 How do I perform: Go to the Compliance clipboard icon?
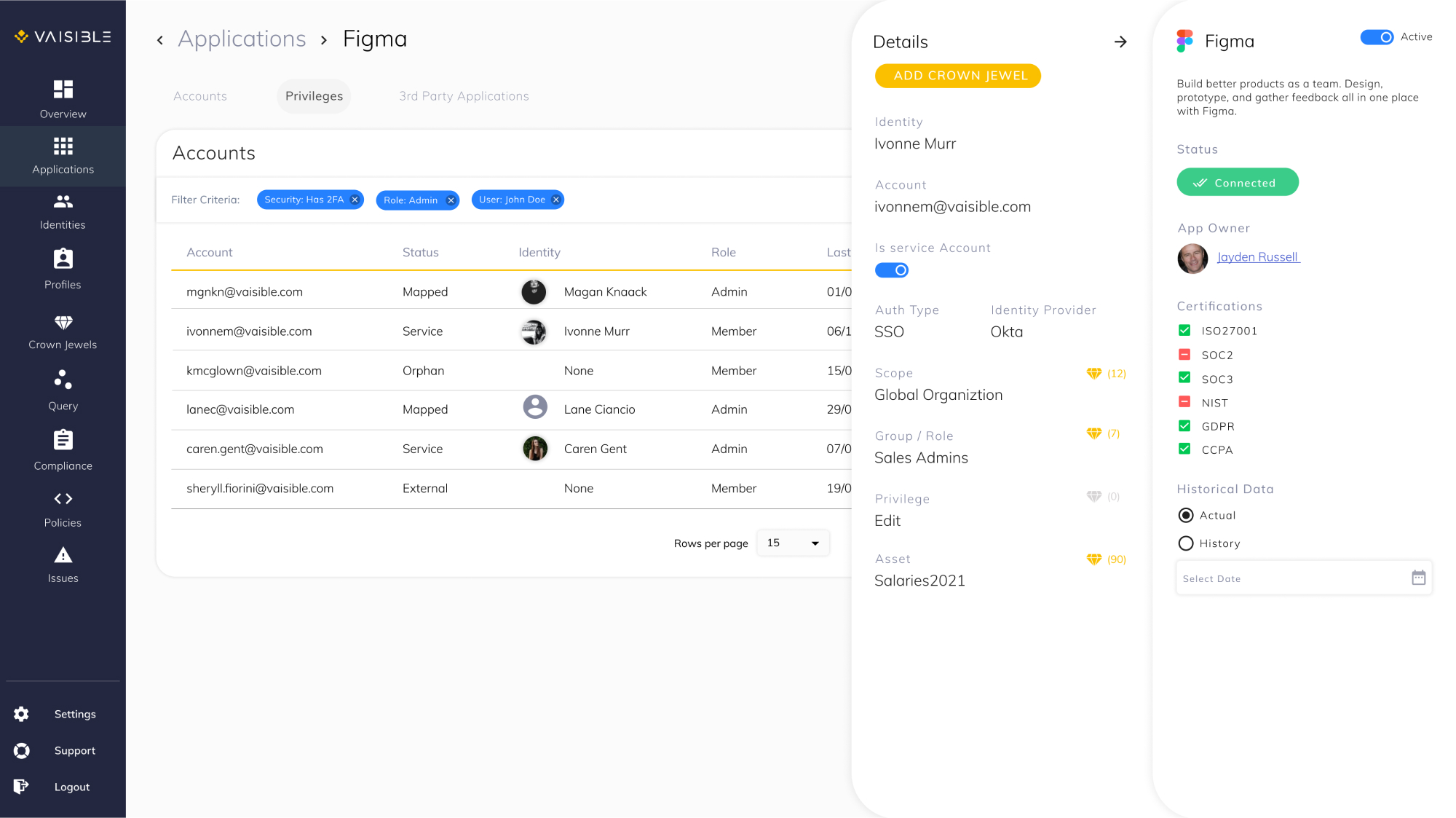(63, 440)
